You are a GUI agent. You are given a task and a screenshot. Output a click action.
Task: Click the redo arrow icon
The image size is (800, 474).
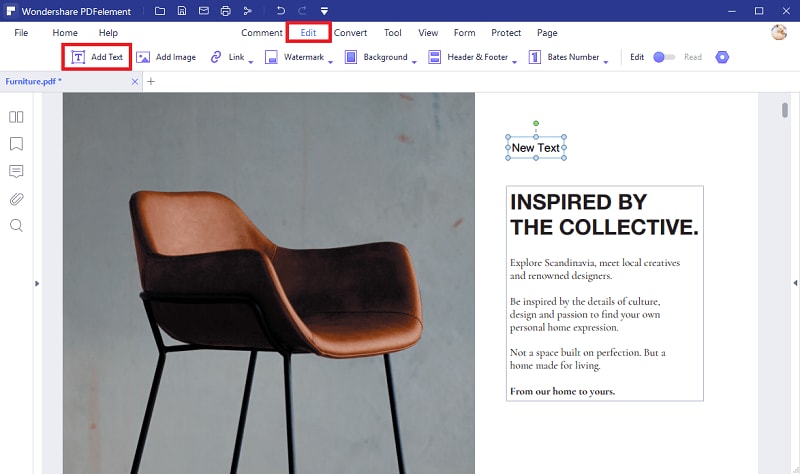coord(302,11)
